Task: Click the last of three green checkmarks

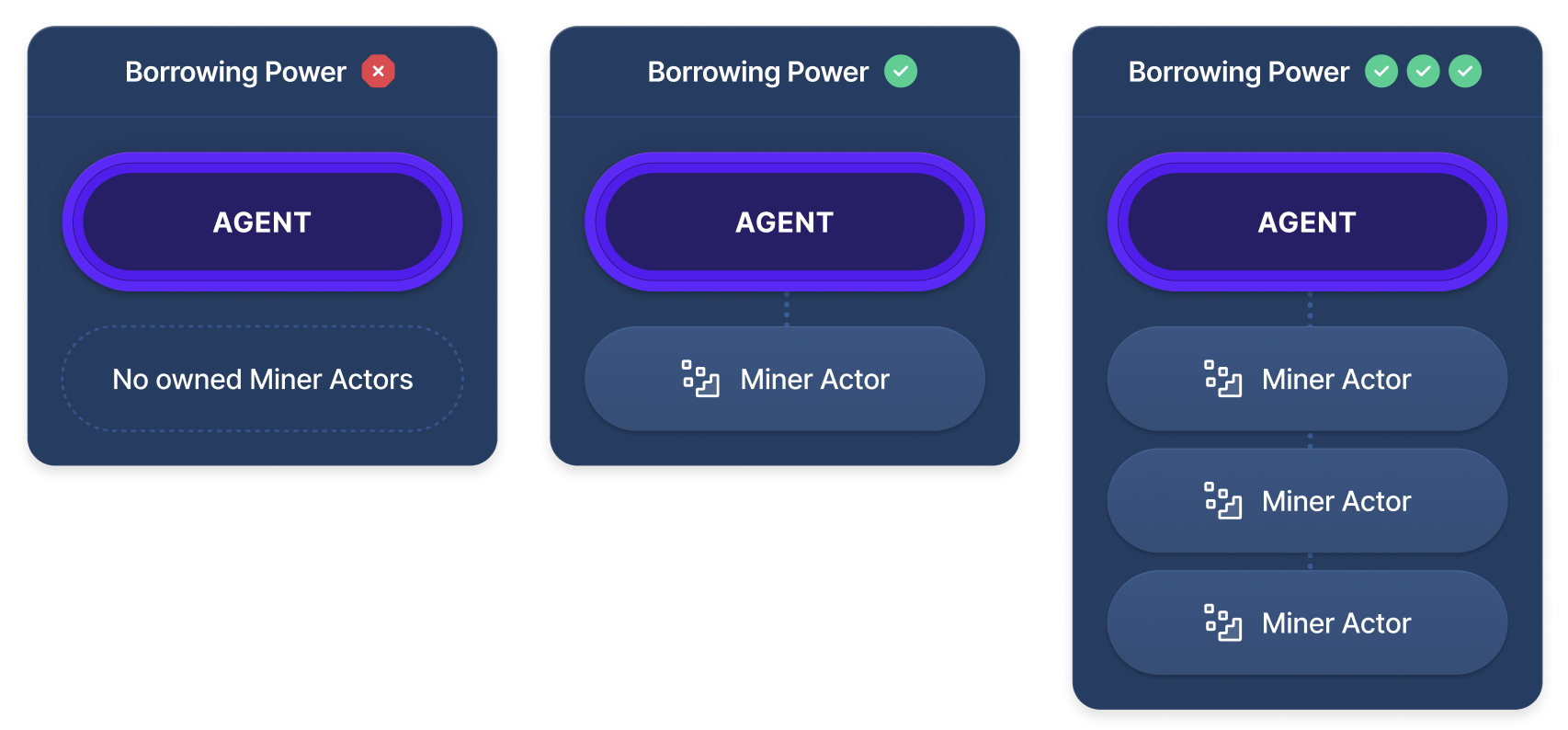Action: coord(1465,71)
